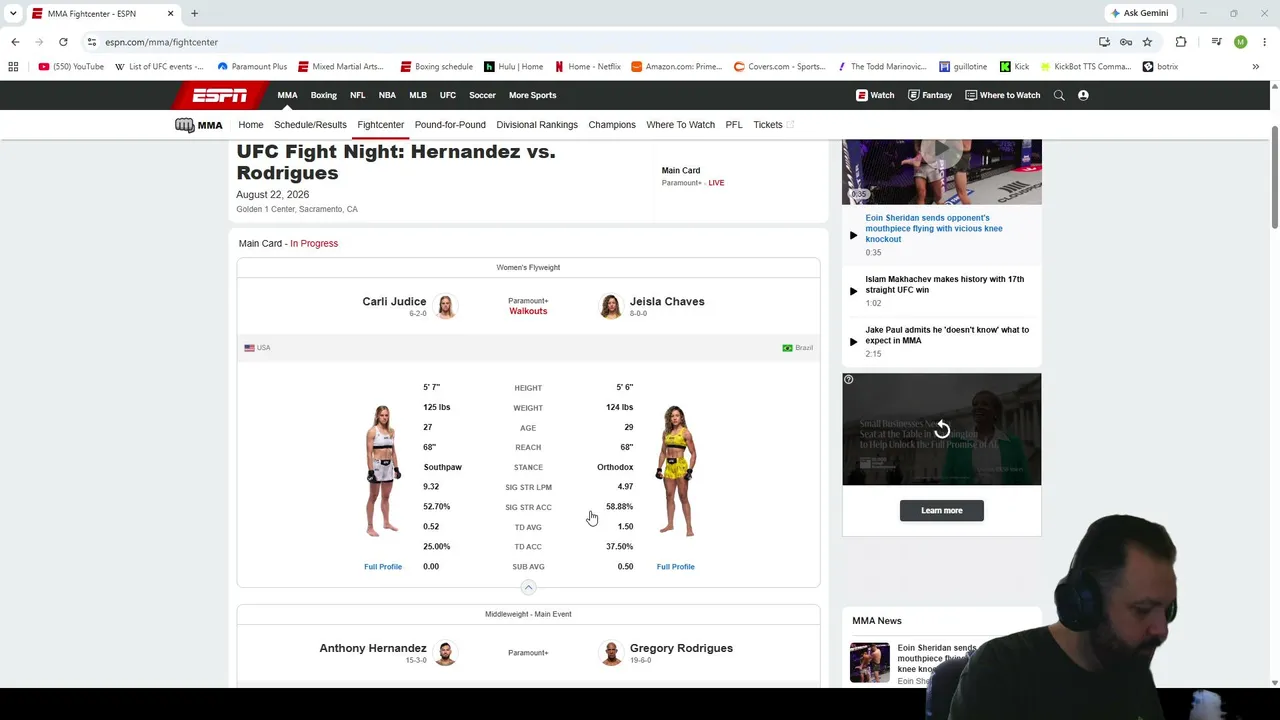Open the Paramount Plus bookmark

coord(252,67)
